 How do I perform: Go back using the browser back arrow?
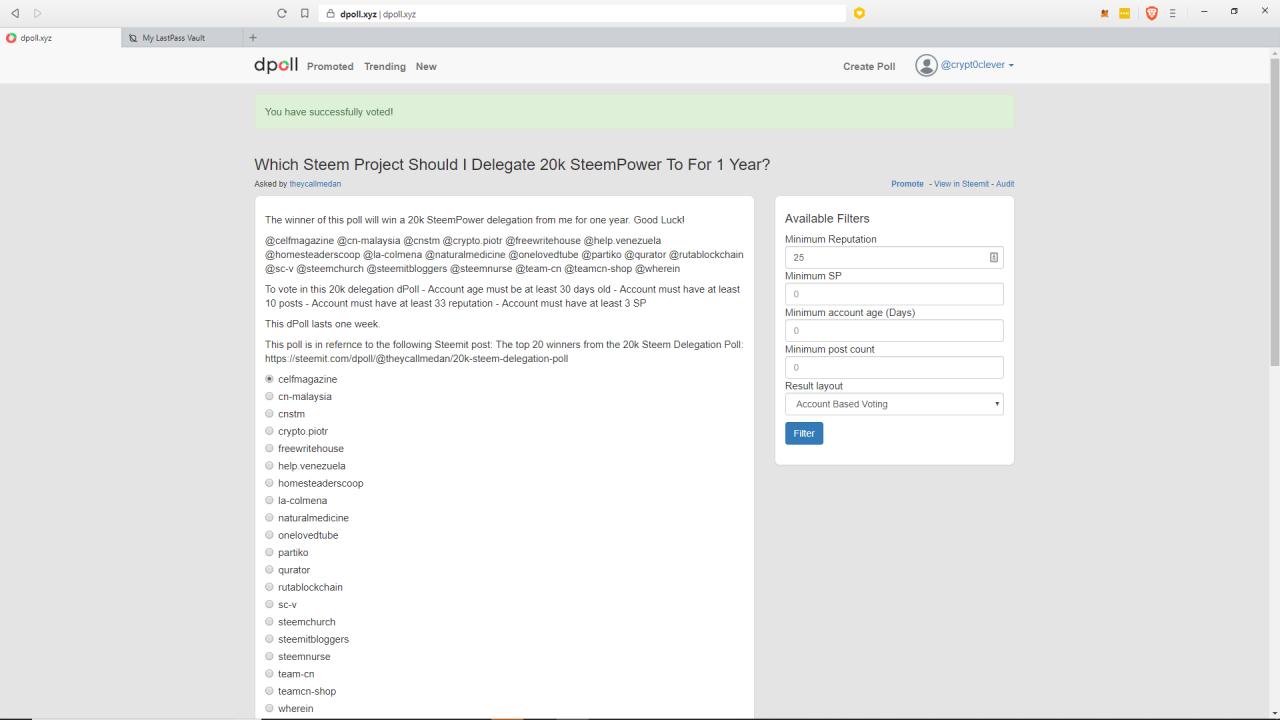tap(15, 13)
